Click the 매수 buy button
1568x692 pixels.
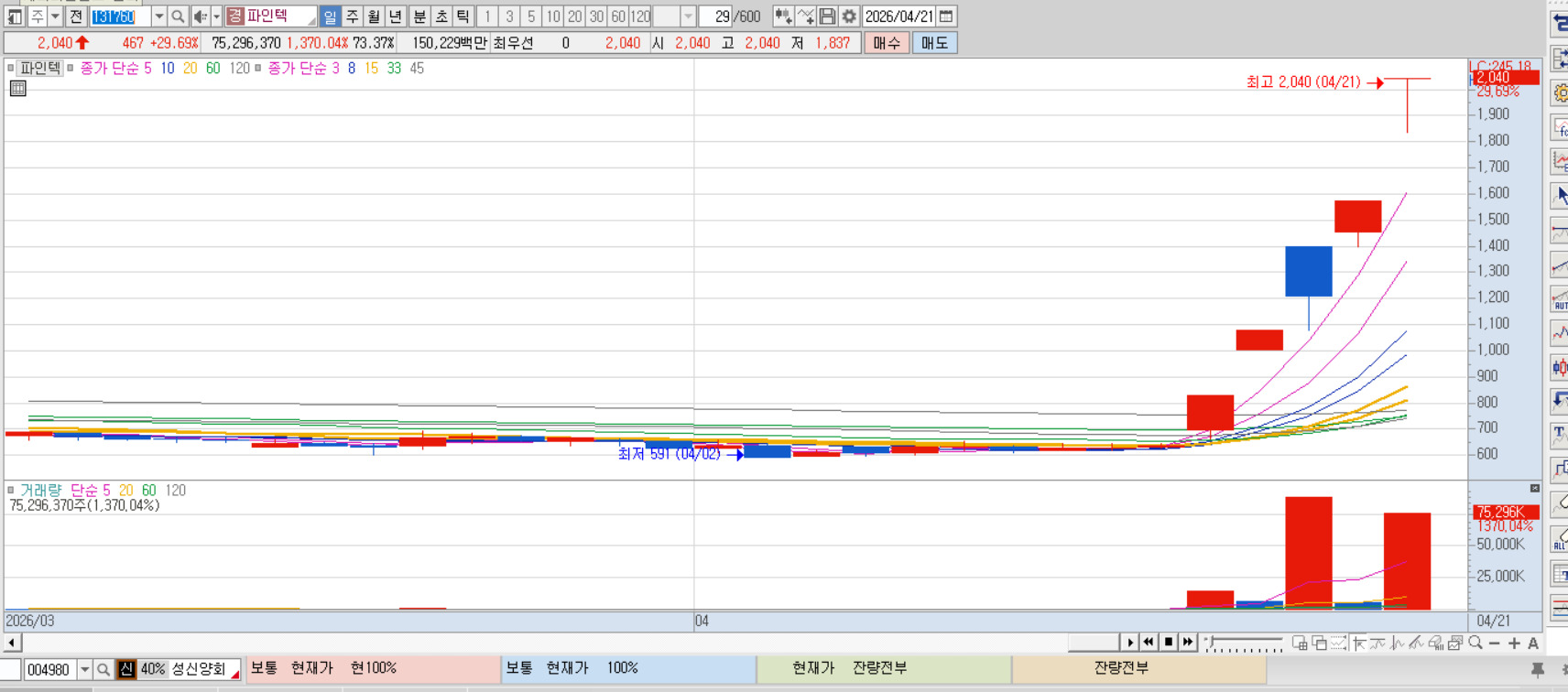887,43
